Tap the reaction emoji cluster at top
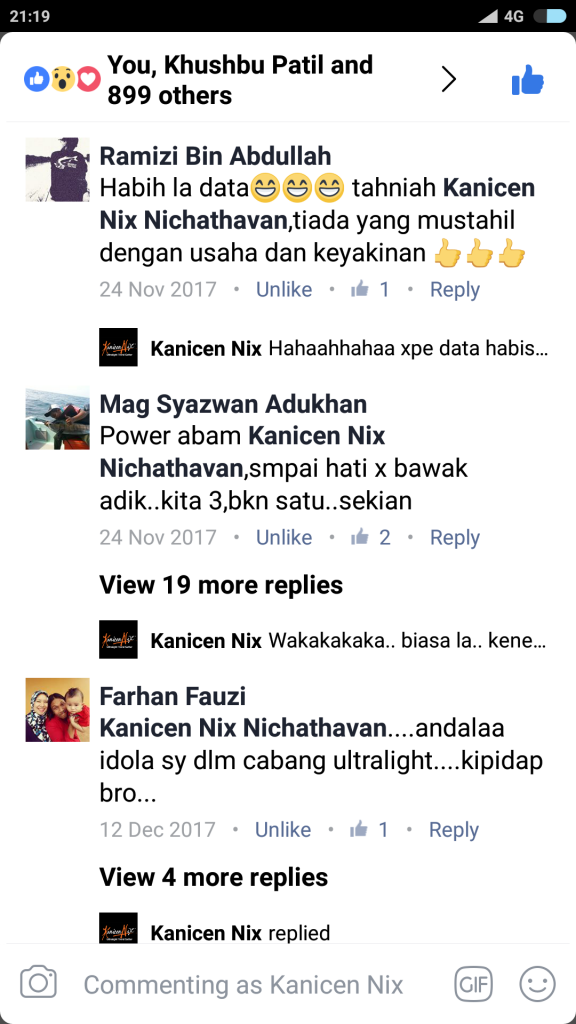 63,80
